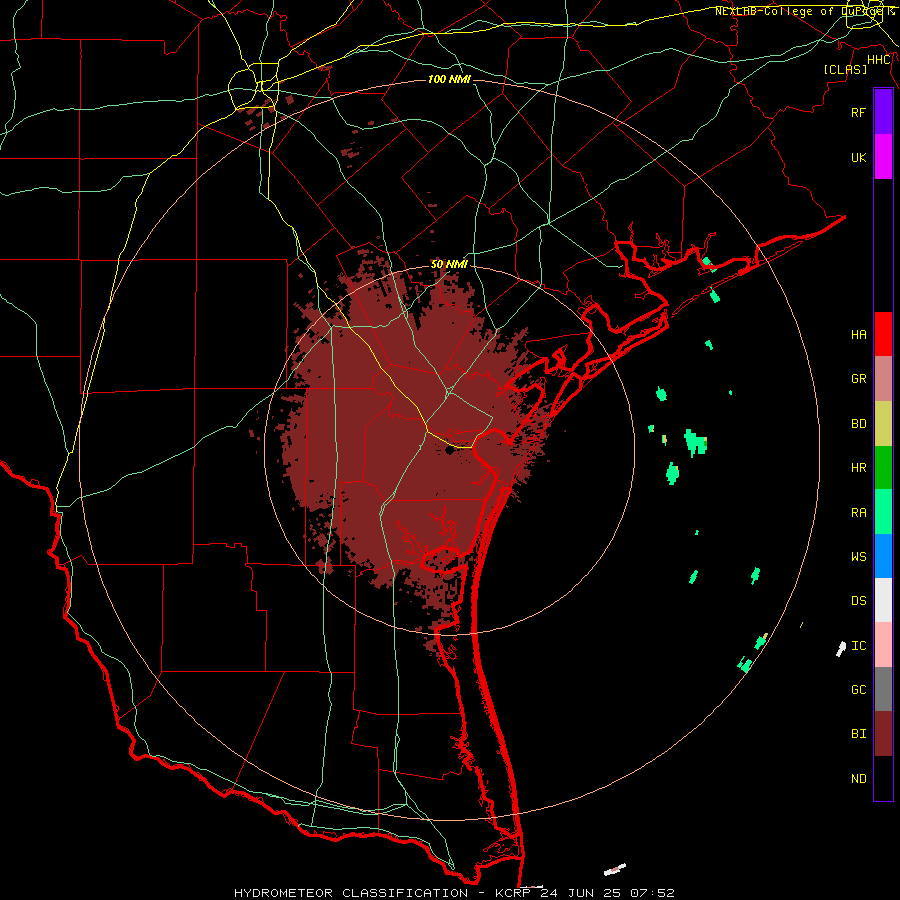Click the HHC product label
Viewport: 900px width, 900px height.
pos(879,60)
